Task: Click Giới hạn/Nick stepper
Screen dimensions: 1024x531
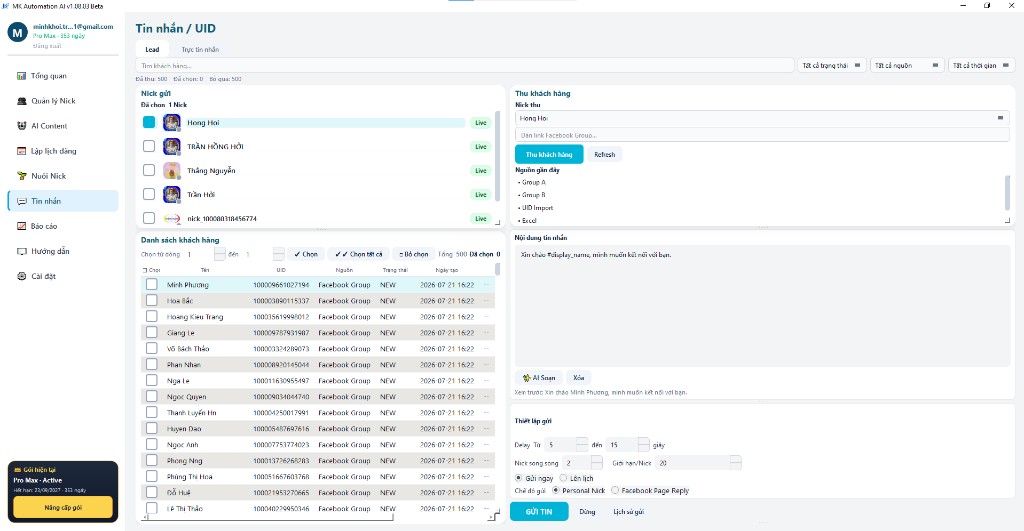Action: click(735, 462)
